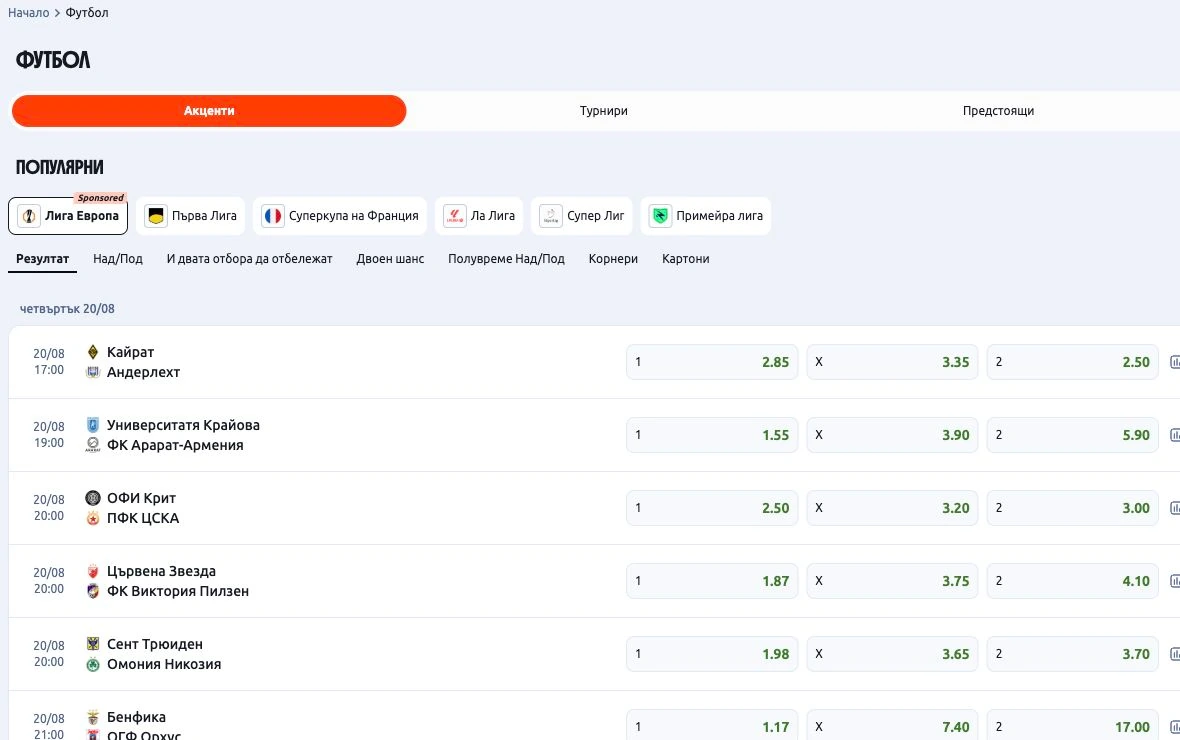1180x740 pixels.
Task: Select the Над/Под market tab
Action: point(117,259)
